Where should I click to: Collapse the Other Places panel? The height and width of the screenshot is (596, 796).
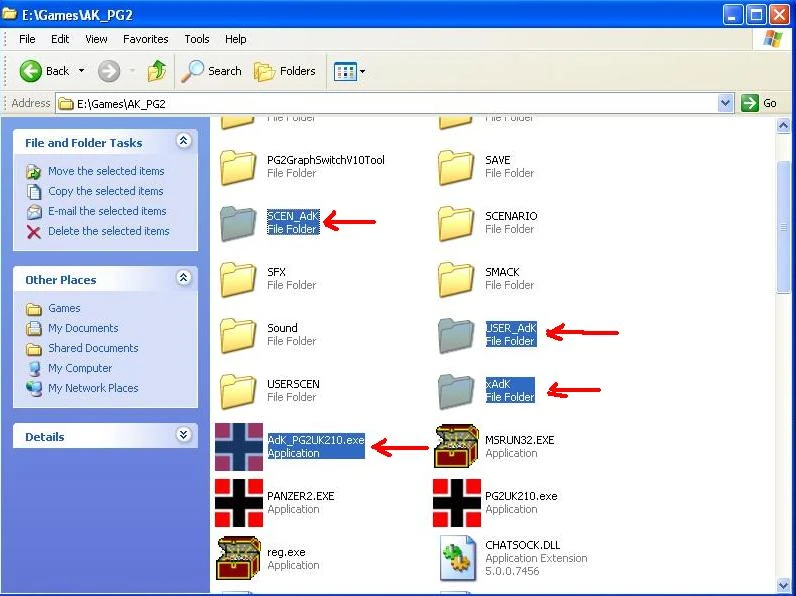(x=183, y=278)
